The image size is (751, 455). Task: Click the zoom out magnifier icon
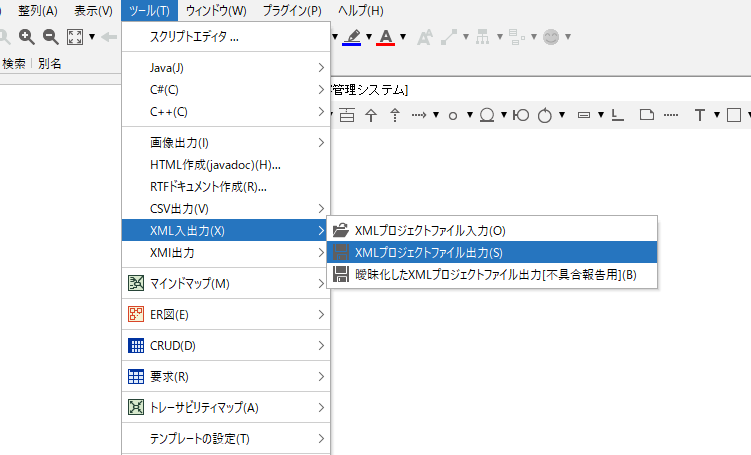50,37
